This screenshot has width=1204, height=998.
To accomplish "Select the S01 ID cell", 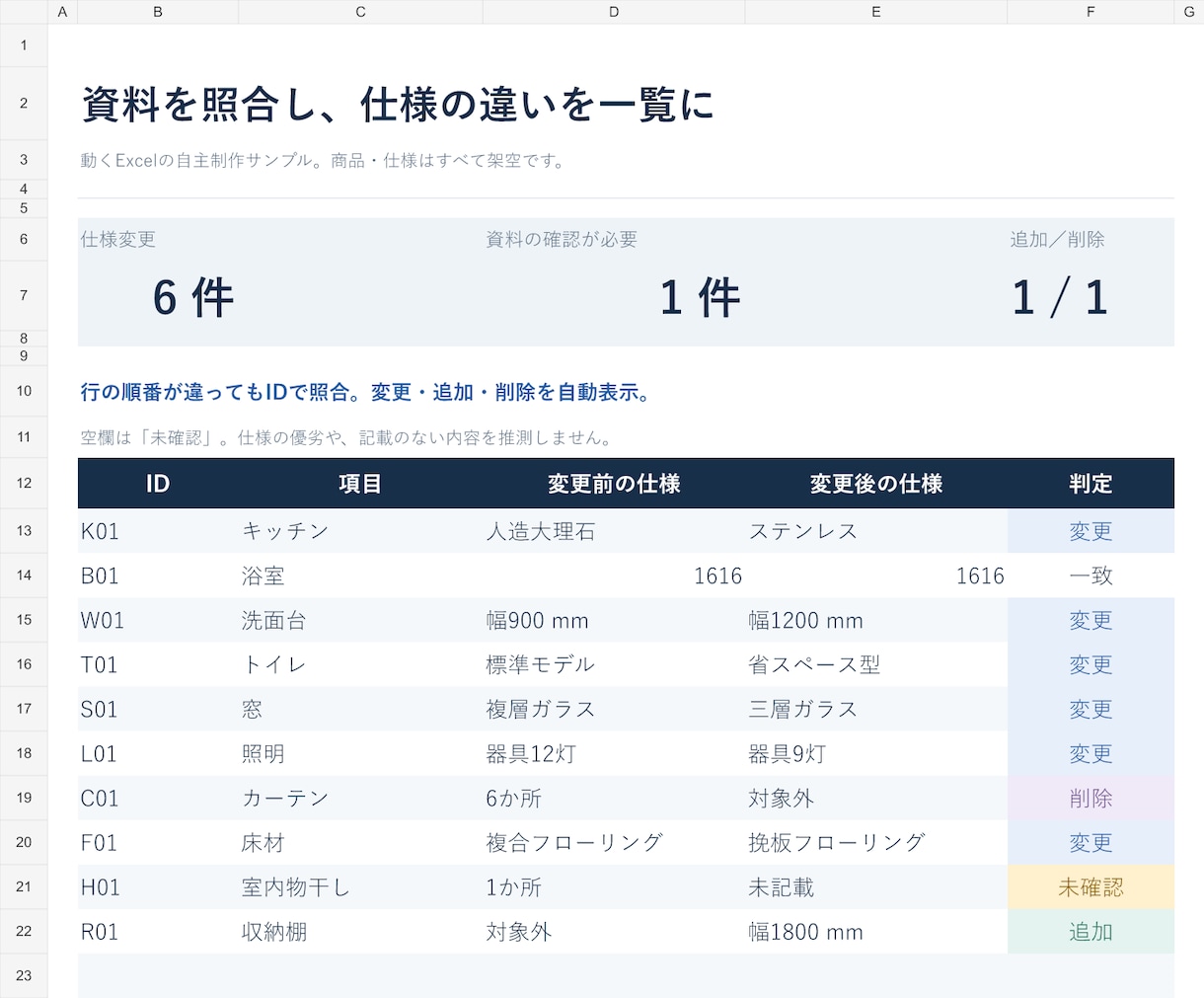I will (158, 709).
